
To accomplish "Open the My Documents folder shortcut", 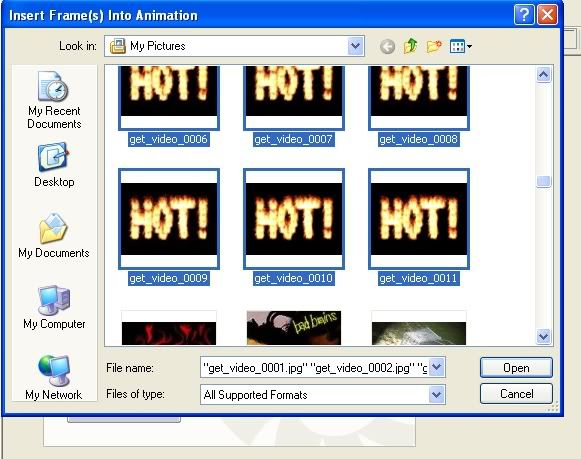I will (54, 236).
